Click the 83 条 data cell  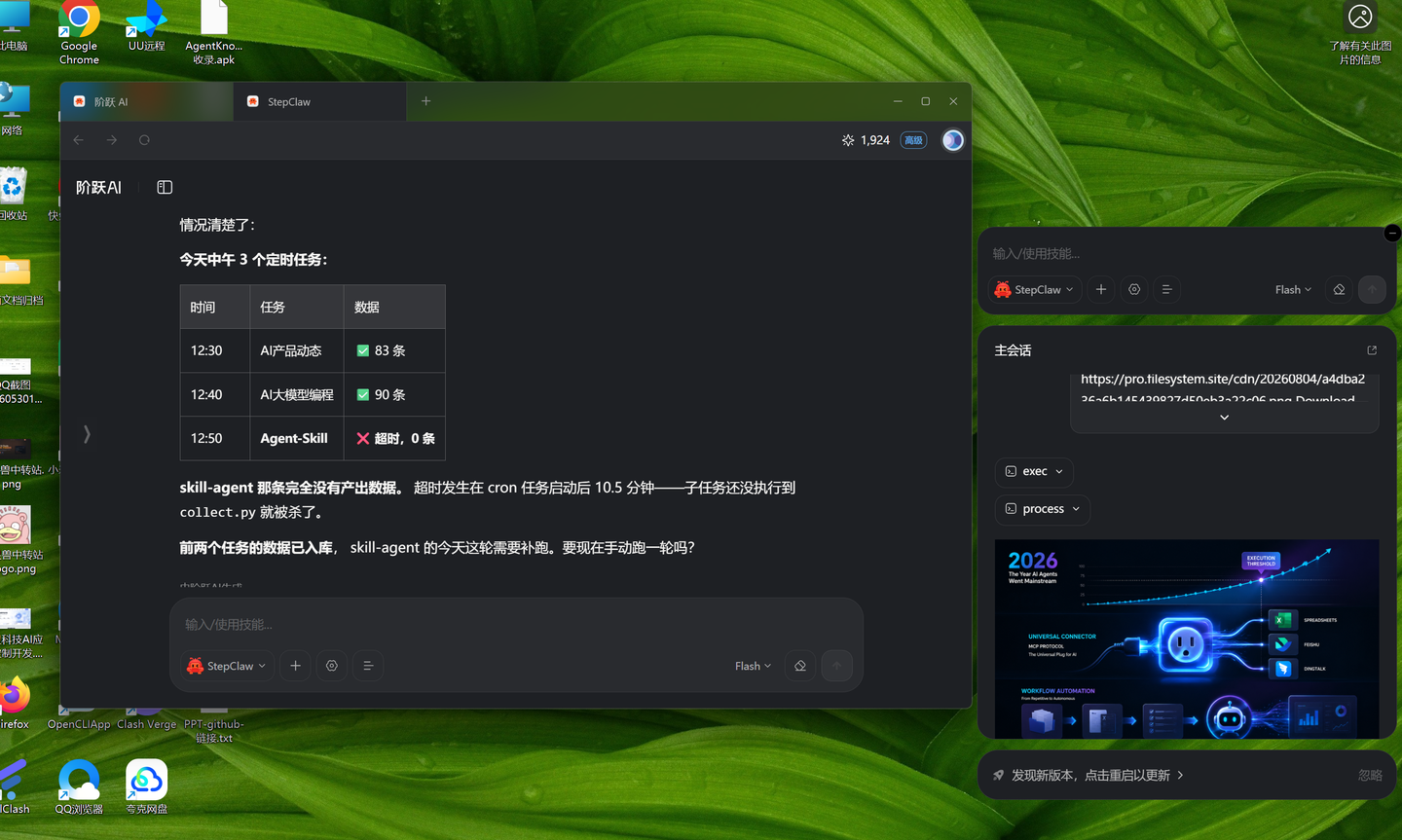click(394, 350)
